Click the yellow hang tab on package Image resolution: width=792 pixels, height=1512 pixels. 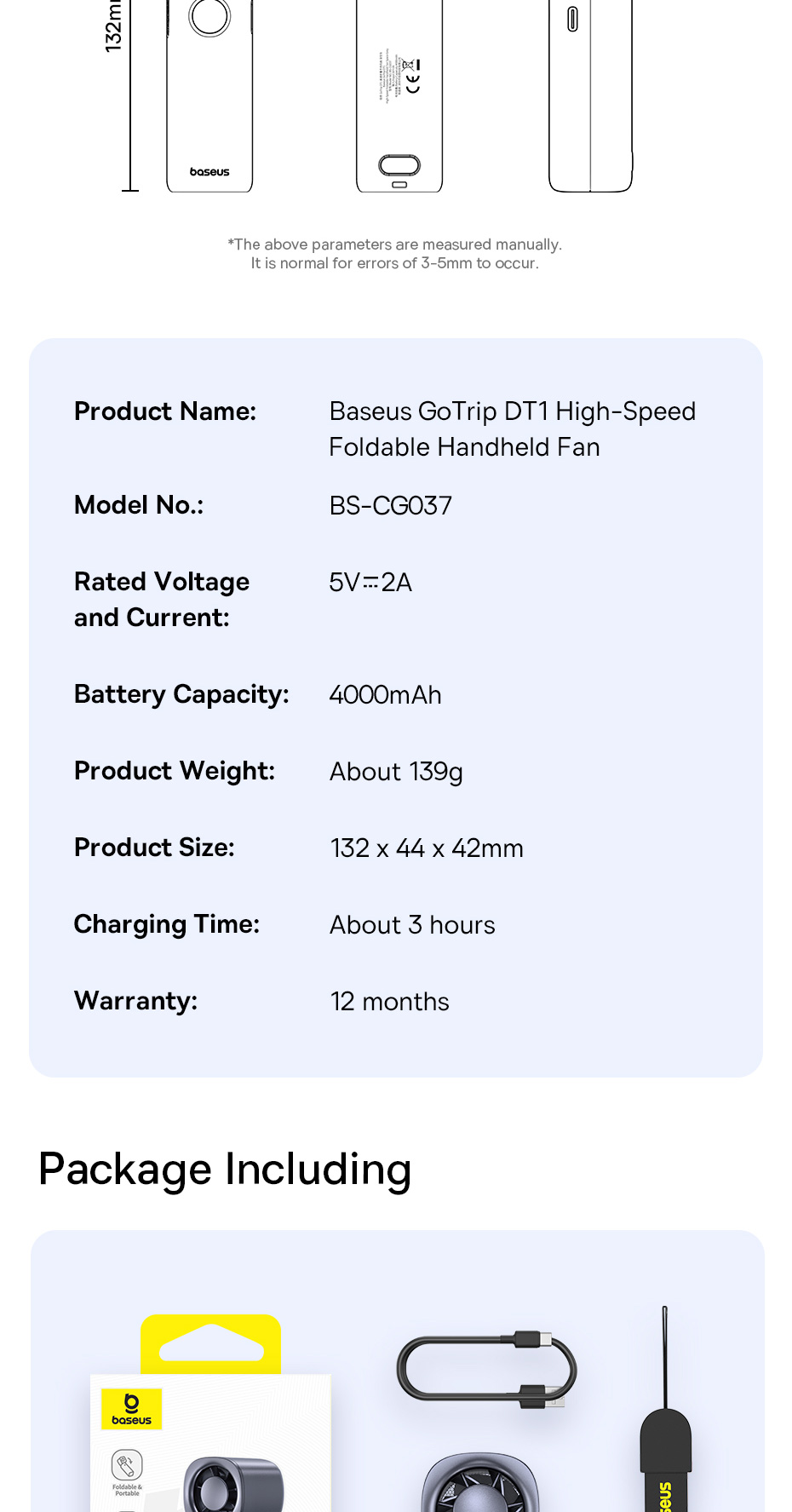(x=210, y=1343)
